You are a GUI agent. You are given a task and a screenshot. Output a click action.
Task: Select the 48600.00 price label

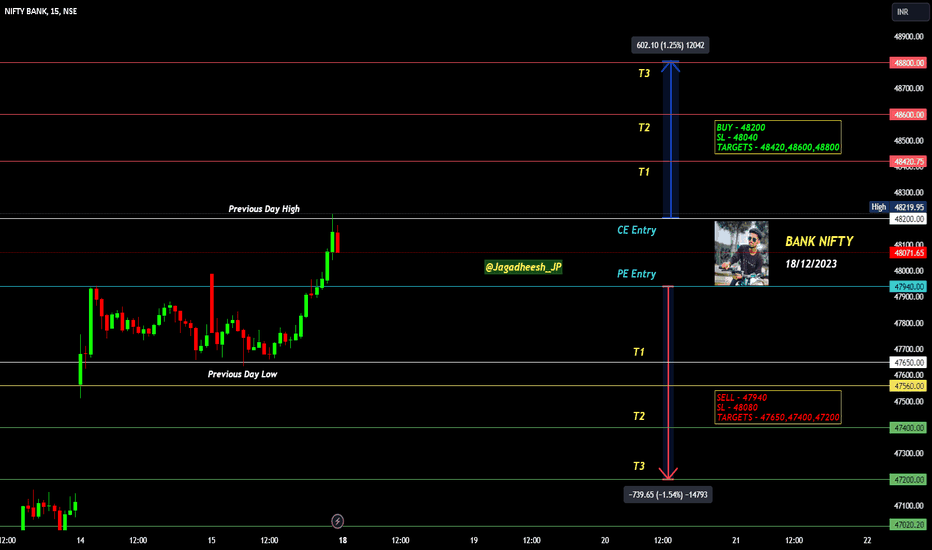pyautogui.click(x=908, y=115)
